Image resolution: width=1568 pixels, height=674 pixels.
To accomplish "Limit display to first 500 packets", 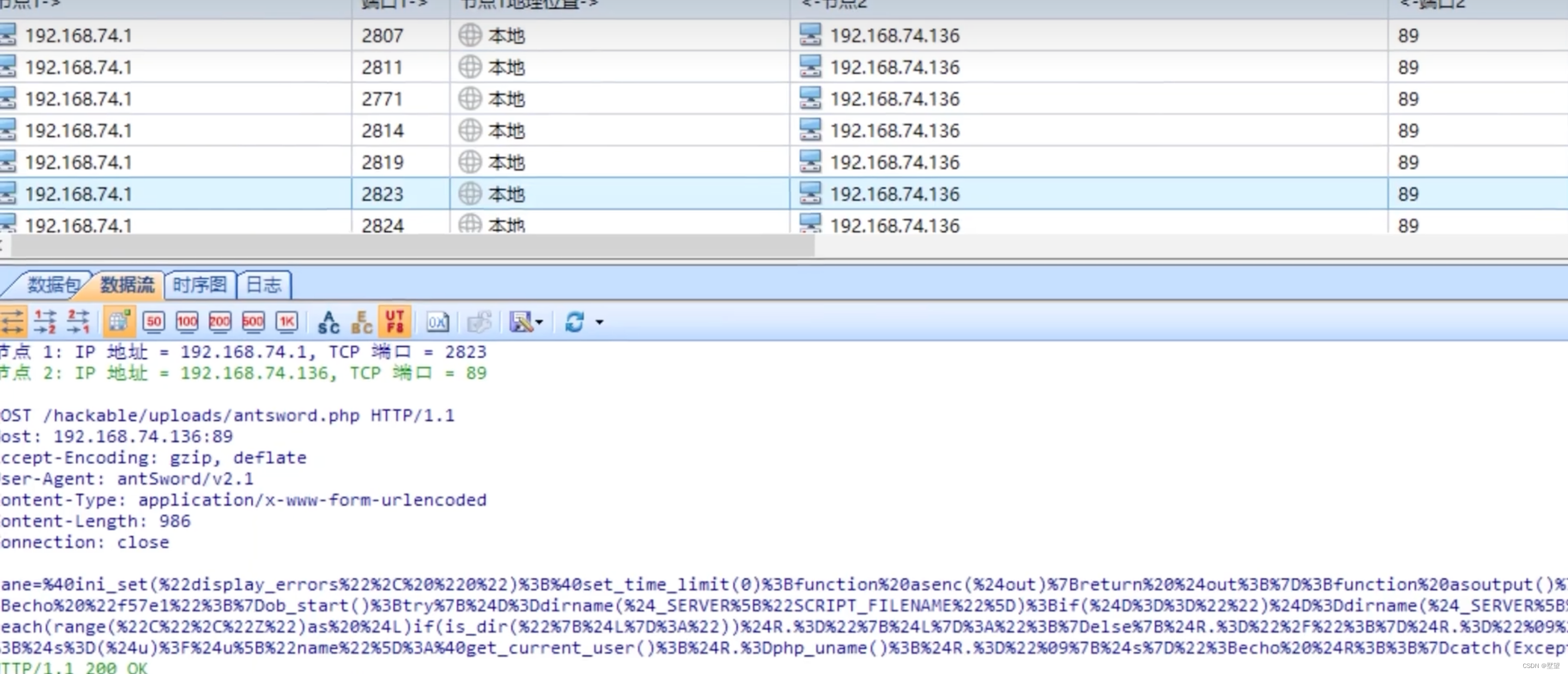I will coord(253,321).
